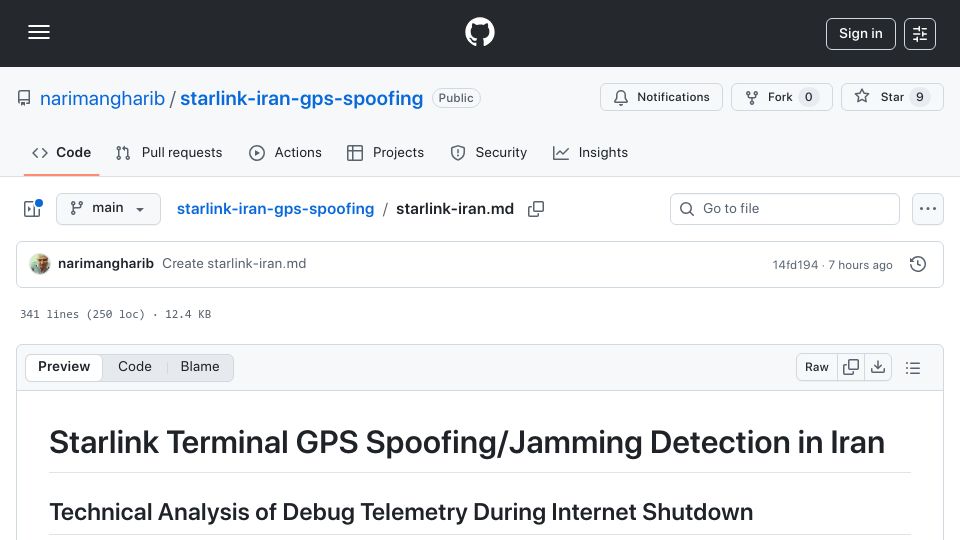Open the Pull requests tab

[169, 152]
